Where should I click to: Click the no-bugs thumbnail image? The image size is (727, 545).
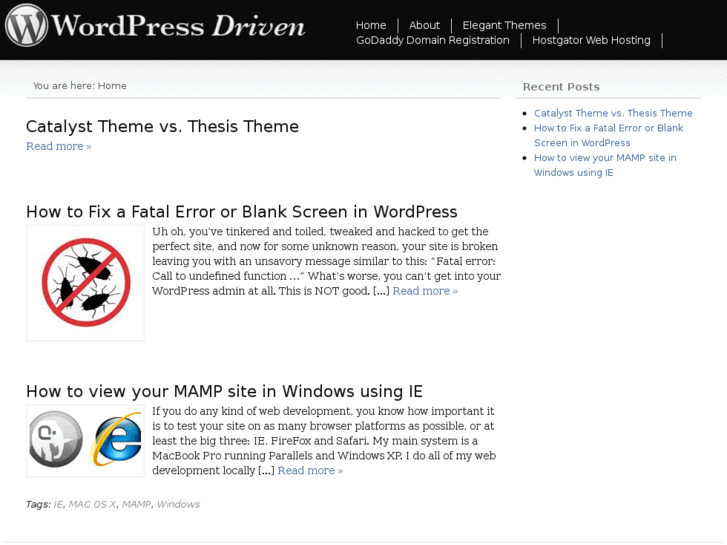pos(85,283)
